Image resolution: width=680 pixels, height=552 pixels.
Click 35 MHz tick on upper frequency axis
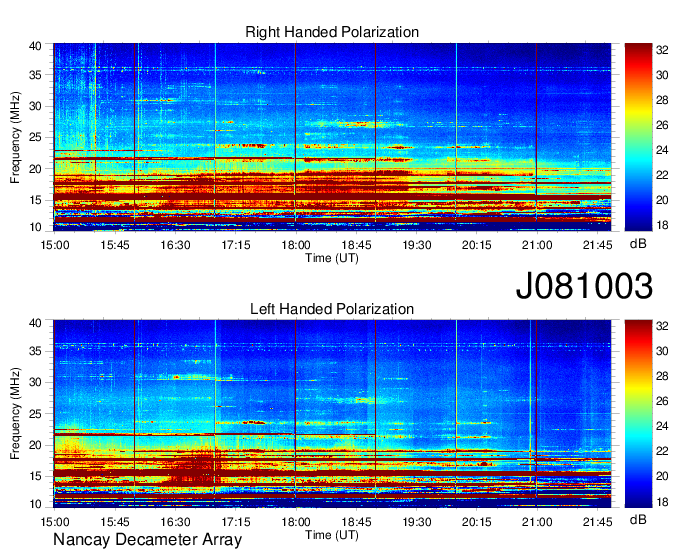coord(35,75)
